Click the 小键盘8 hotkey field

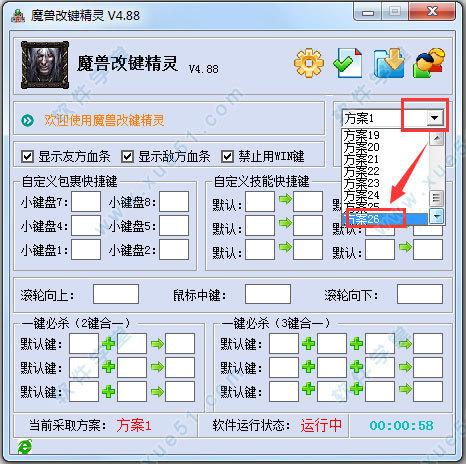point(174,201)
